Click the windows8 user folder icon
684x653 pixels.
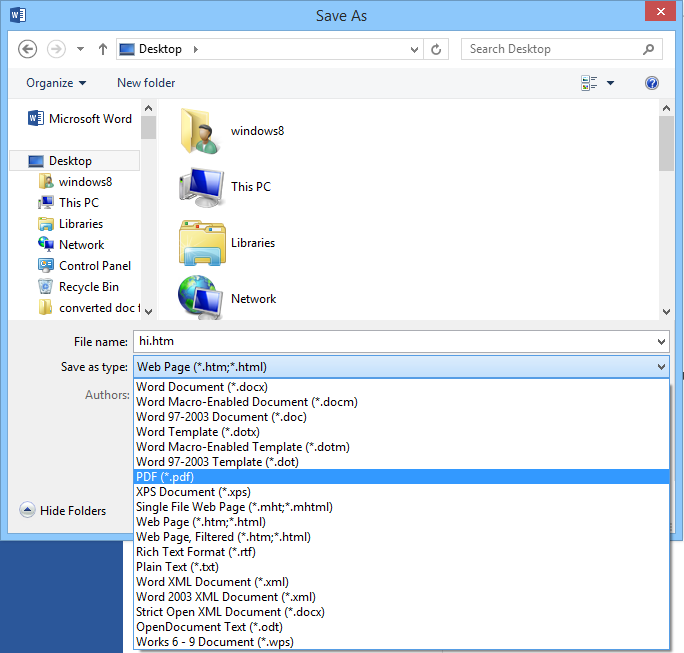(202, 131)
